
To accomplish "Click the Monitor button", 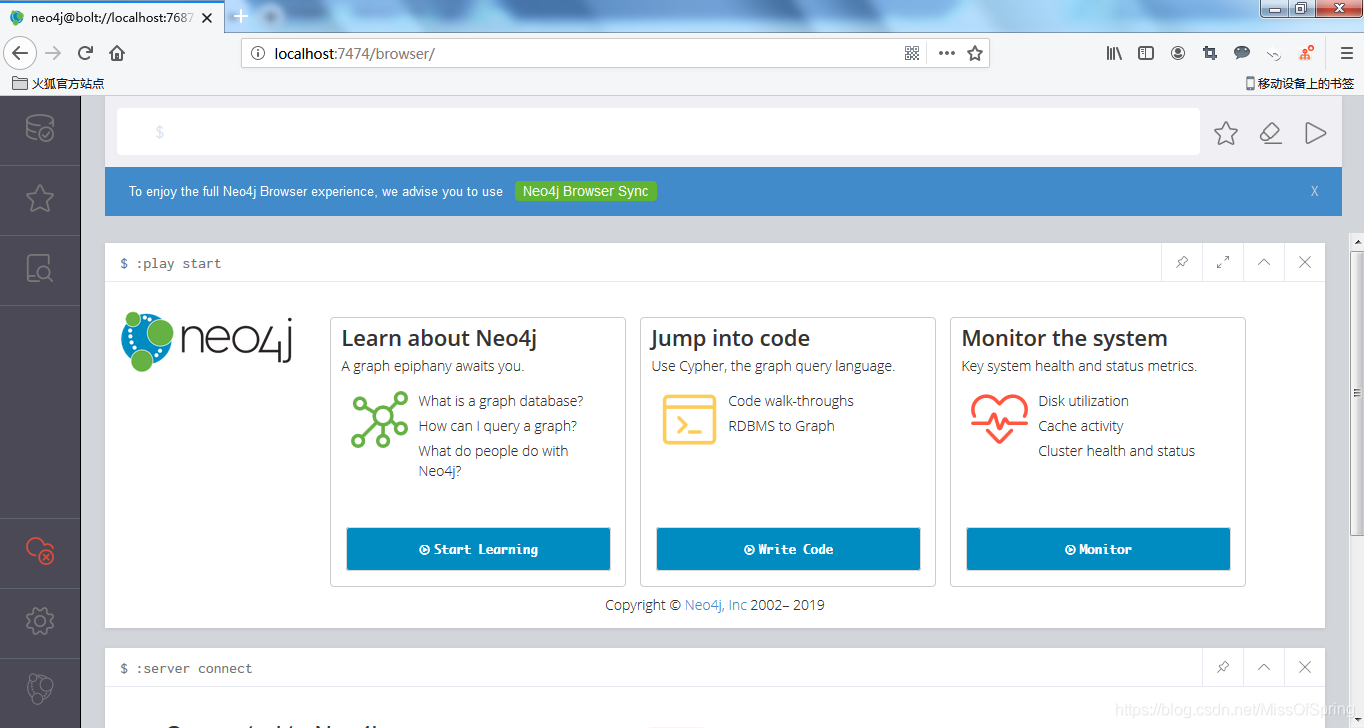I will [1098, 549].
